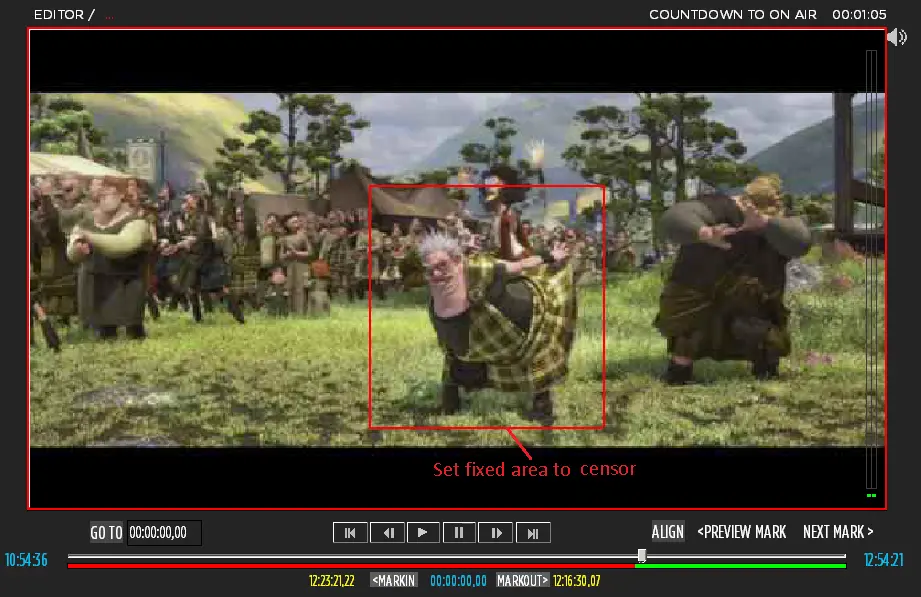Screen dimensions: 921x597
Task: Click the end time 12:54:21
Action: click(x=883, y=560)
